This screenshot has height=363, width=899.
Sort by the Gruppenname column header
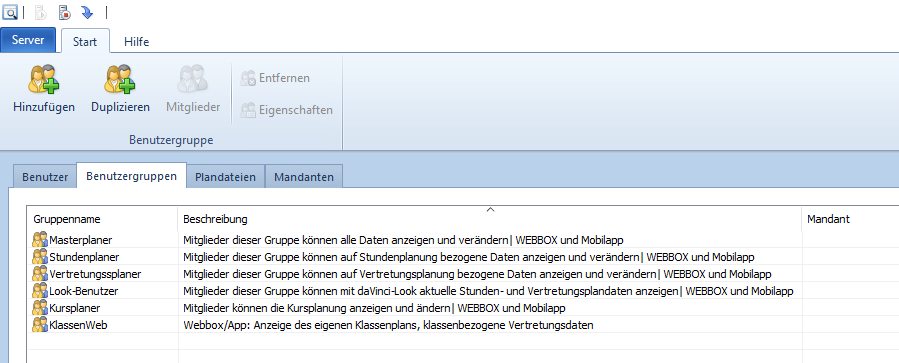click(102, 219)
